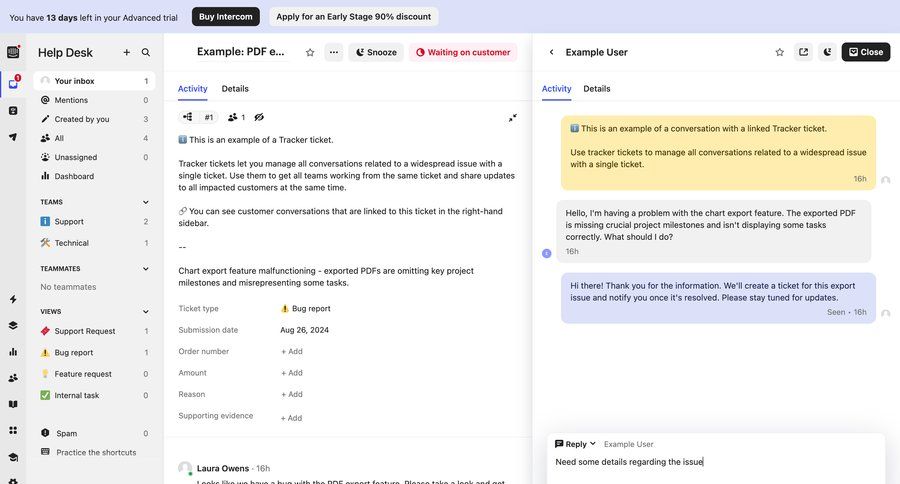Open the Inbox icon with notification badge
Image resolution: width=900 pixels, height=484 pixels.
13,83
